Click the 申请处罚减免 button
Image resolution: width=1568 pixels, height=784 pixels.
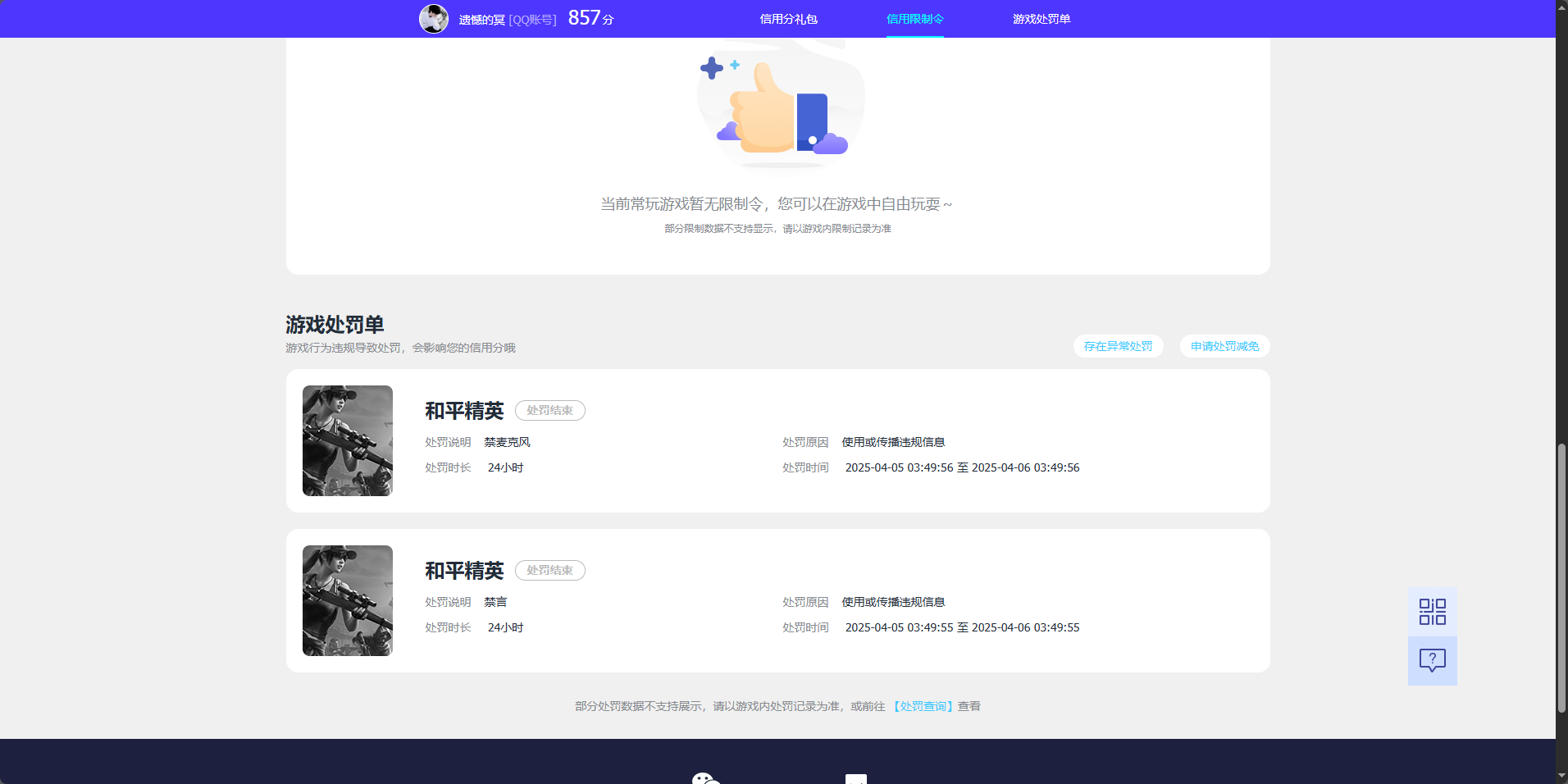pyautogui.click(x=1225, y=346)
